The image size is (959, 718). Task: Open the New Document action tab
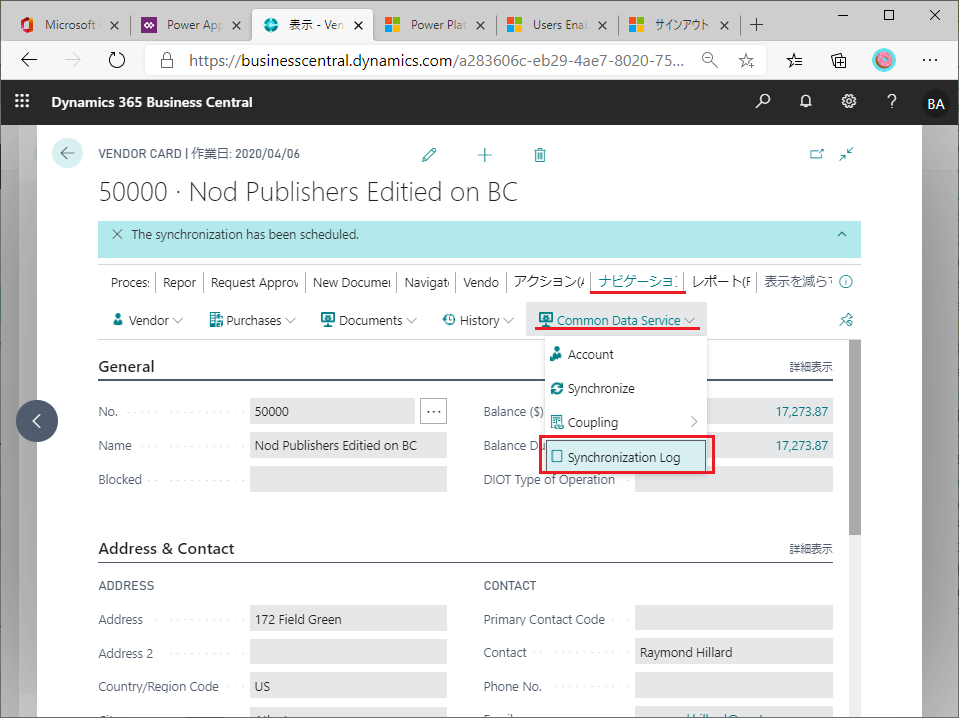point(352,282)
